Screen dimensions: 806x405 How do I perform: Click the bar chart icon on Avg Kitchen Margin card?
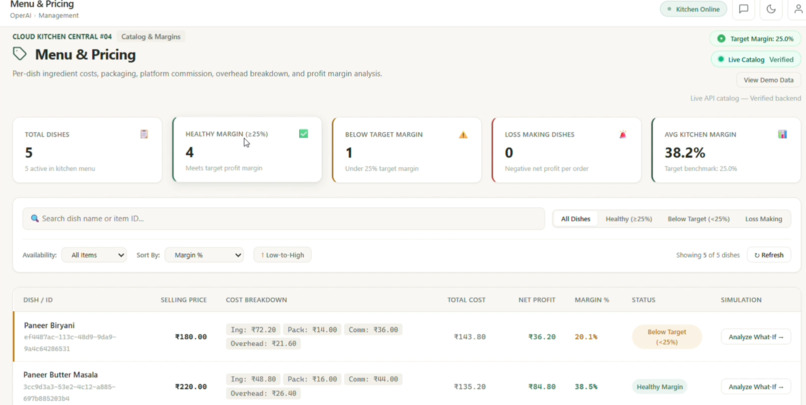[782, 134]
